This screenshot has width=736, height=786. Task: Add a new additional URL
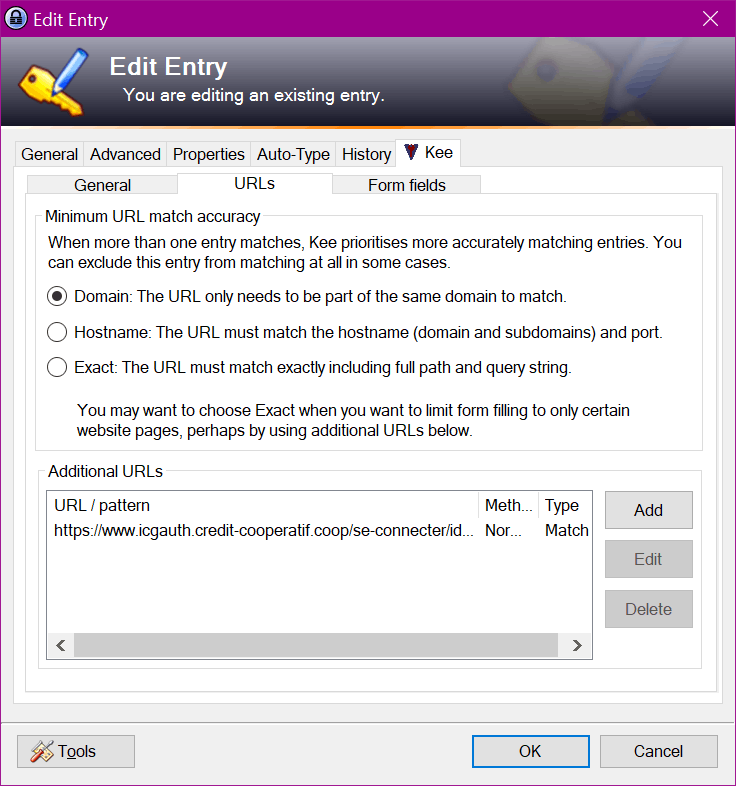click(648, 510)
